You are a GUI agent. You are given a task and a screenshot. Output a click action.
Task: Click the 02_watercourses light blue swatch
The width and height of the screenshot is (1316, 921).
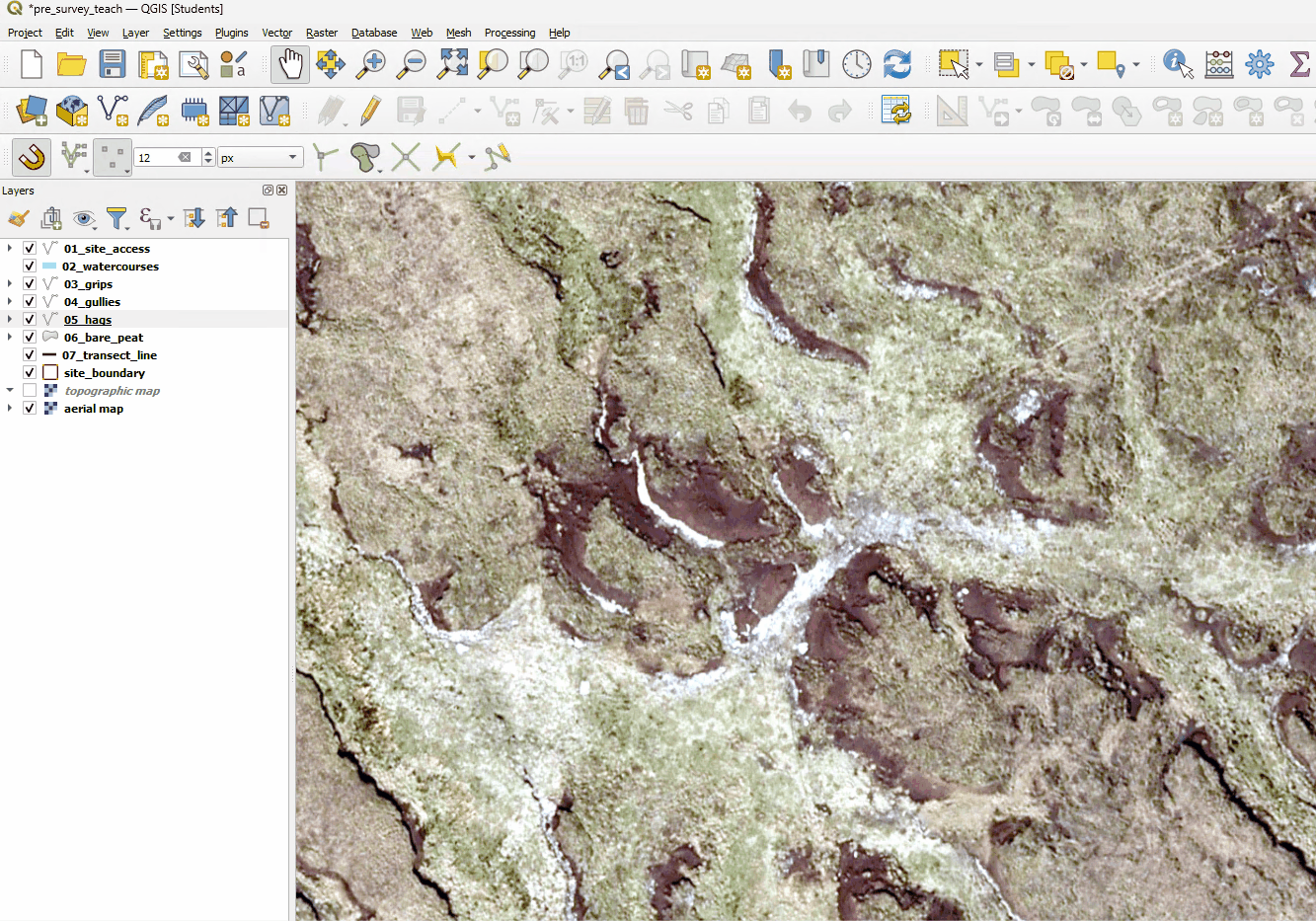[49, 267]
